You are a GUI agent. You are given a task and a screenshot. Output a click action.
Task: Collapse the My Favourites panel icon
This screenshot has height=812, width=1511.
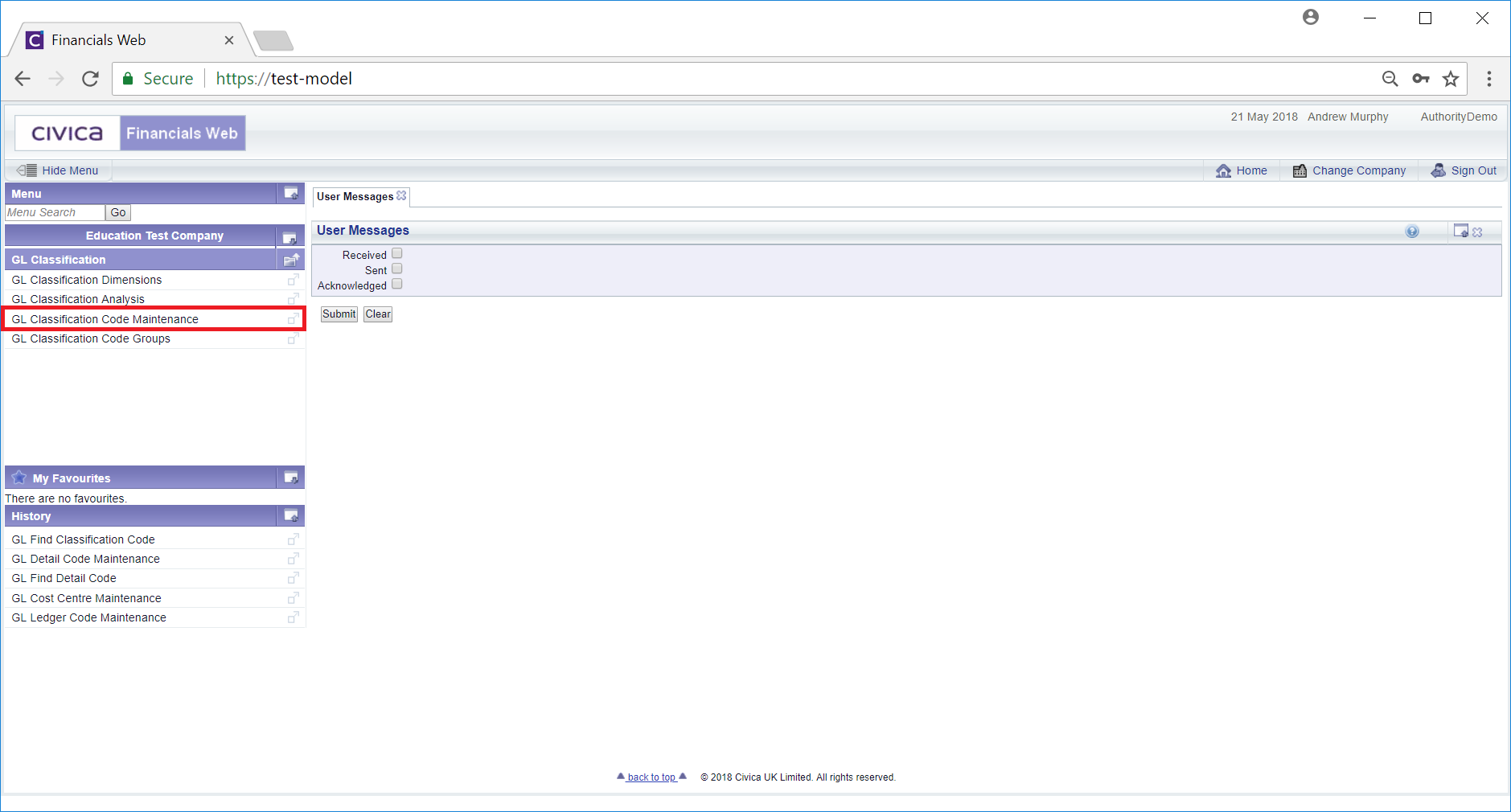[x=291, y=478]
